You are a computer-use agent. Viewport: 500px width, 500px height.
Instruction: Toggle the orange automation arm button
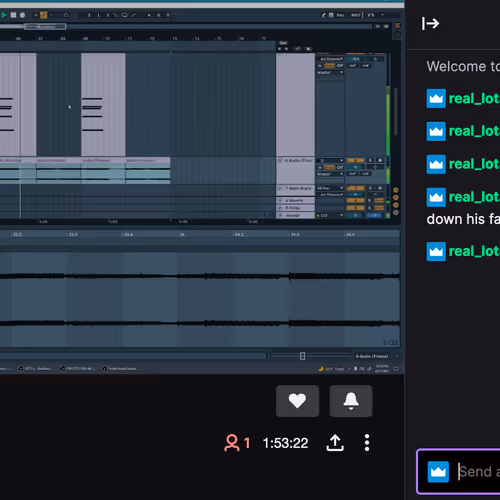coord(44,15)
